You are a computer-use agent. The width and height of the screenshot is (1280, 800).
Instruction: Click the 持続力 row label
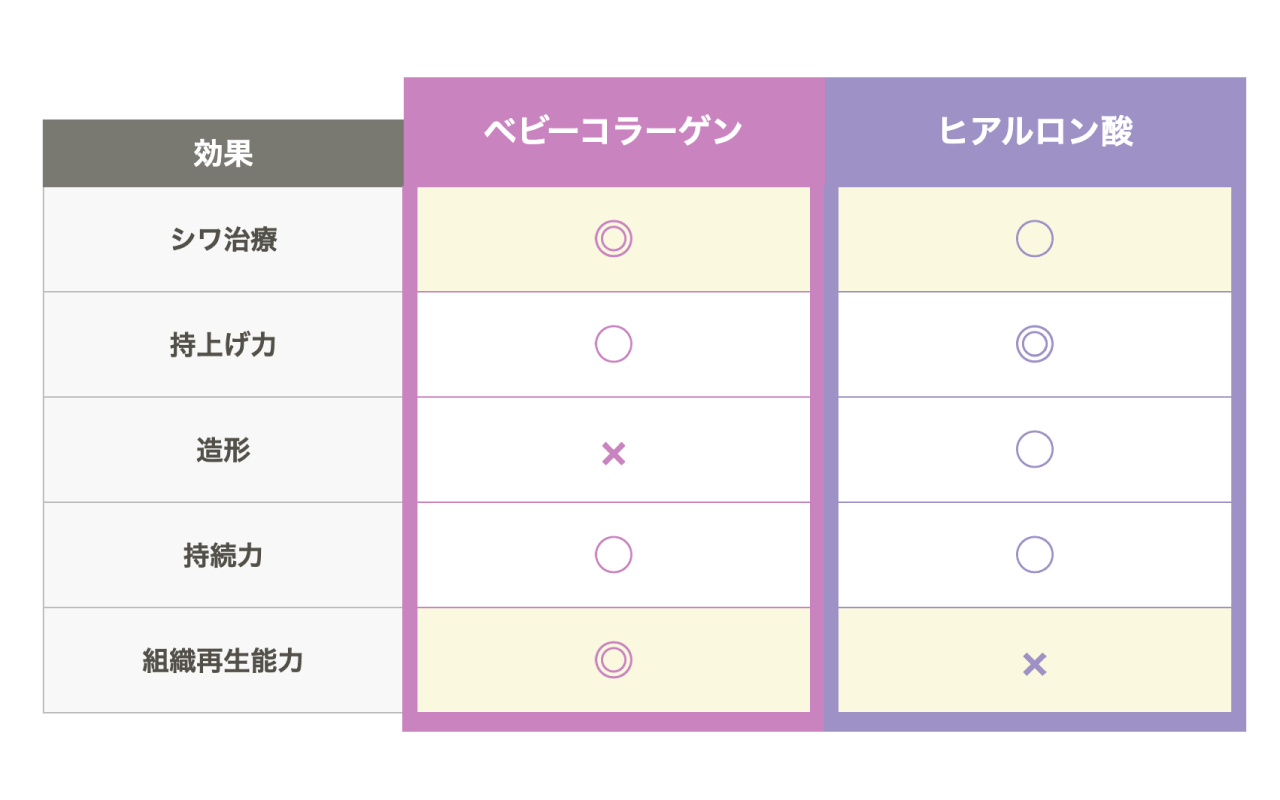[223, 555]
